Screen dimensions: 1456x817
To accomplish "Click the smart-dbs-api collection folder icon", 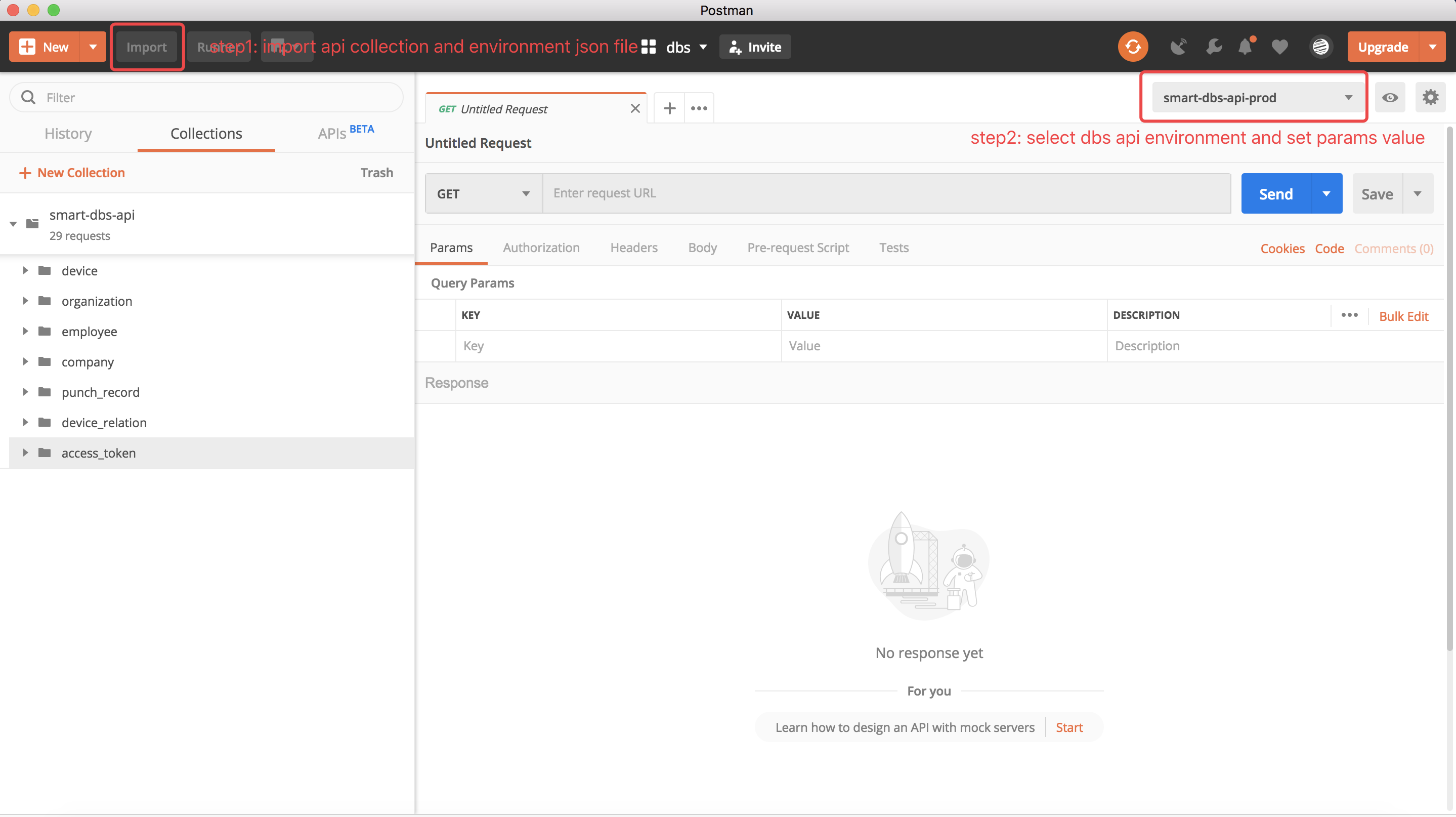I will point(32,223).
